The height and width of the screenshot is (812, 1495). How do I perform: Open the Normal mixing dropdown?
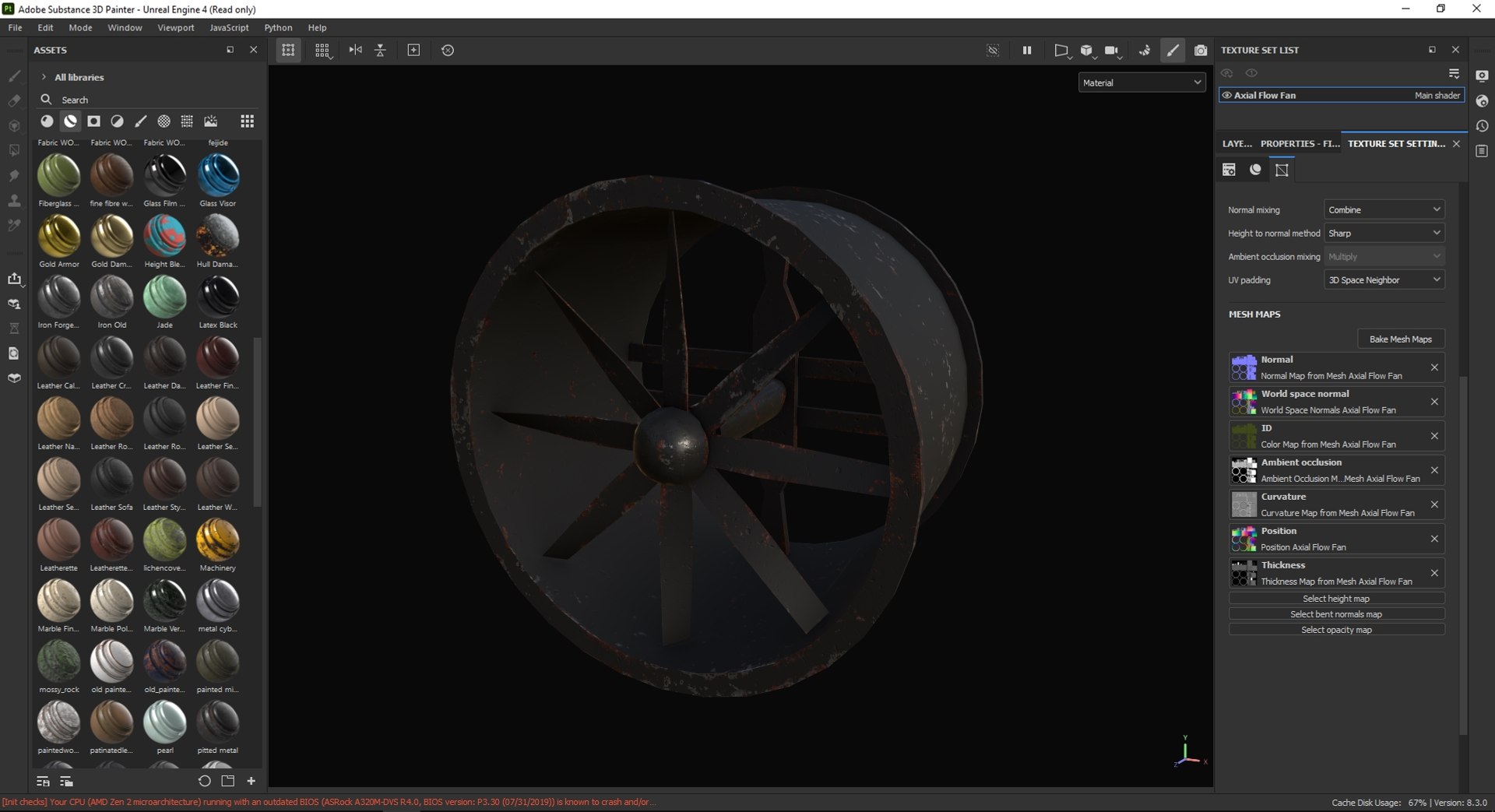coord(1384,210)
